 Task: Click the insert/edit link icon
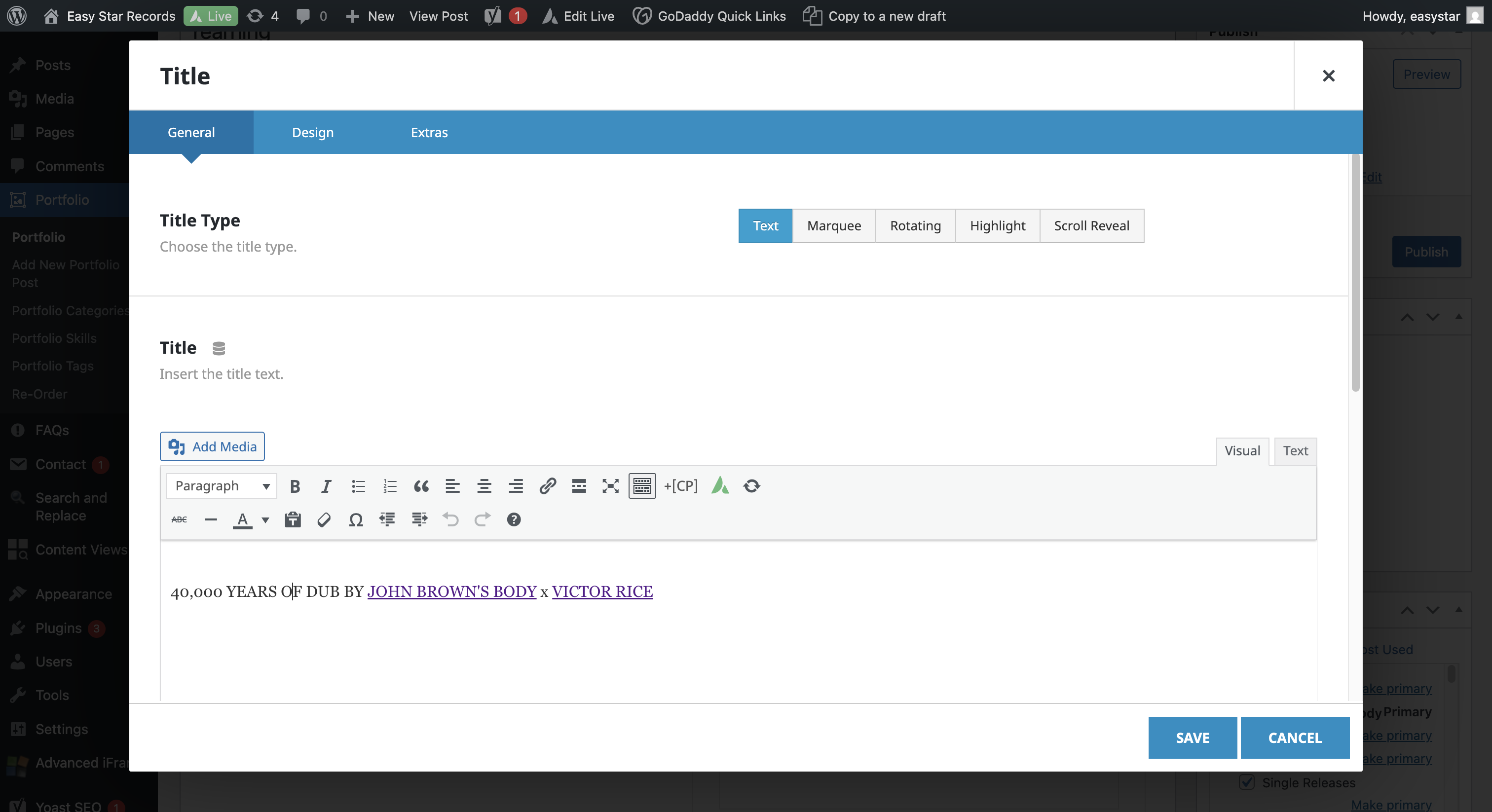click(x=547, y=486)
